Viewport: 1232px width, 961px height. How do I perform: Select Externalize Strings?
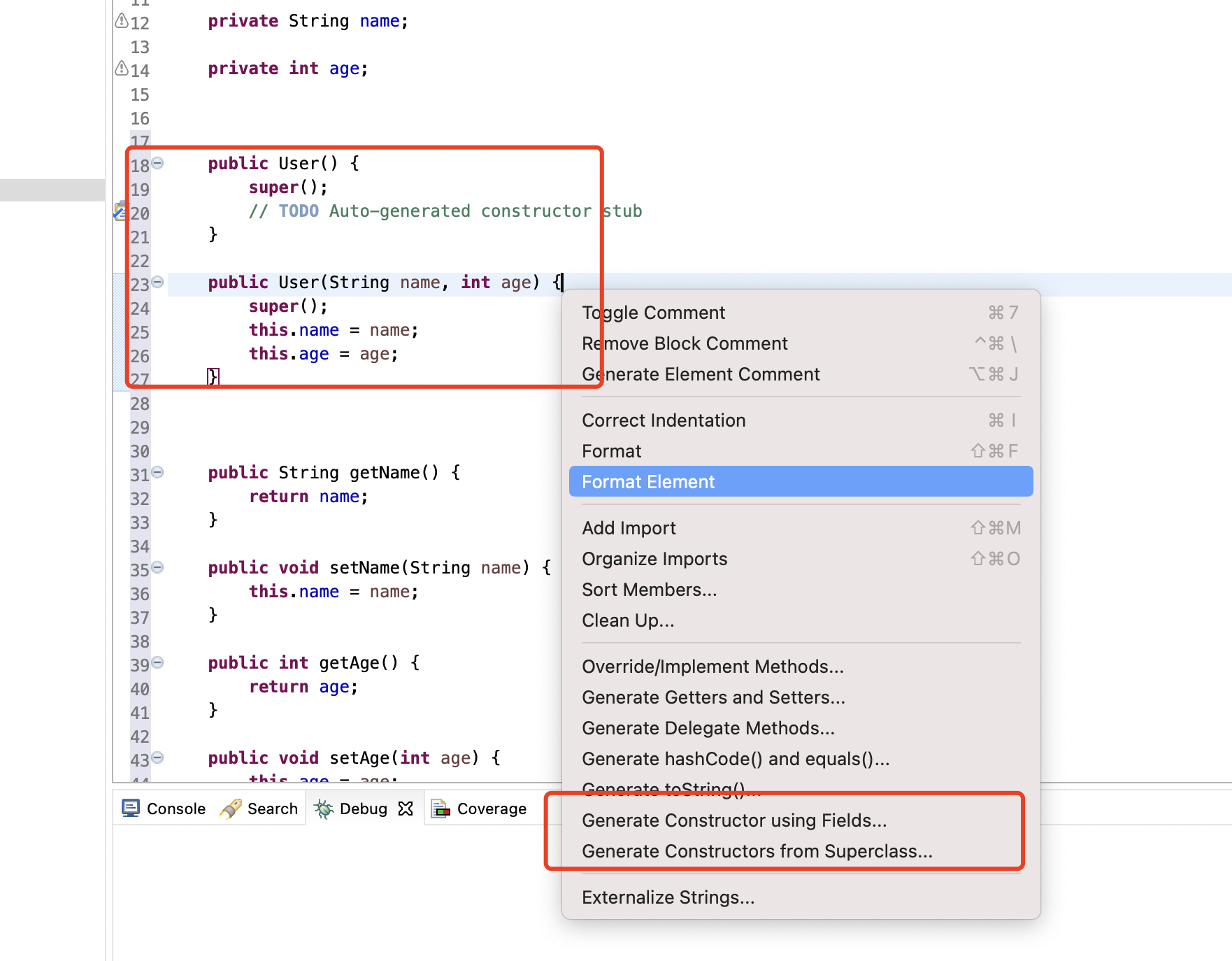801,897
